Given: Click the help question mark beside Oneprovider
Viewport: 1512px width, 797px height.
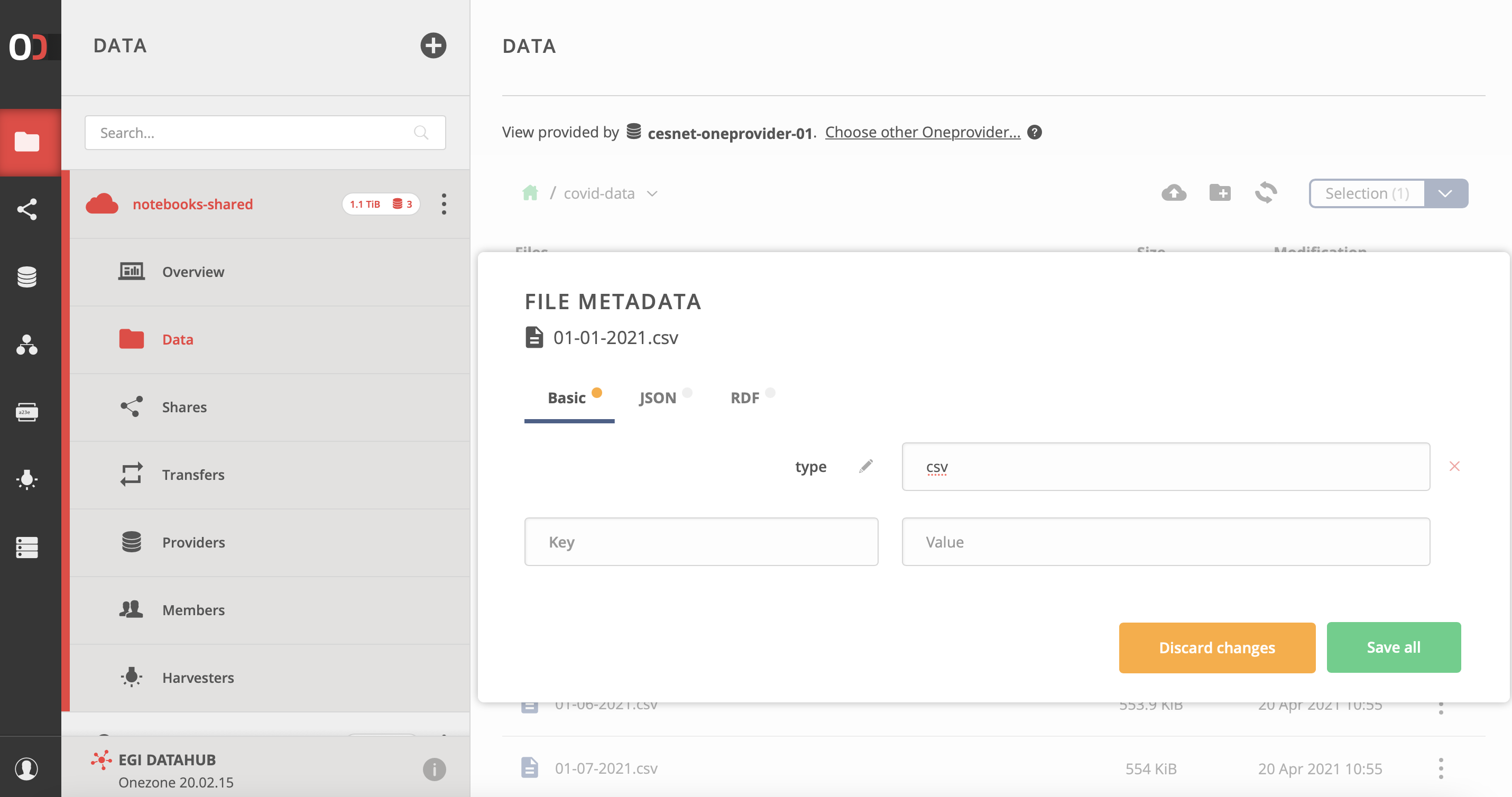Looking at the screenshot, I should pos(1035,132).
